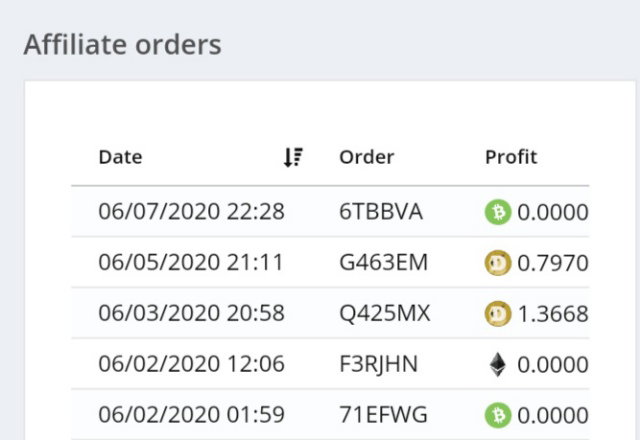This screenshot has height=440, width=640.
Task: Click the Ethereum icon for order F3RJHN
Action: (x=498, y=364)
